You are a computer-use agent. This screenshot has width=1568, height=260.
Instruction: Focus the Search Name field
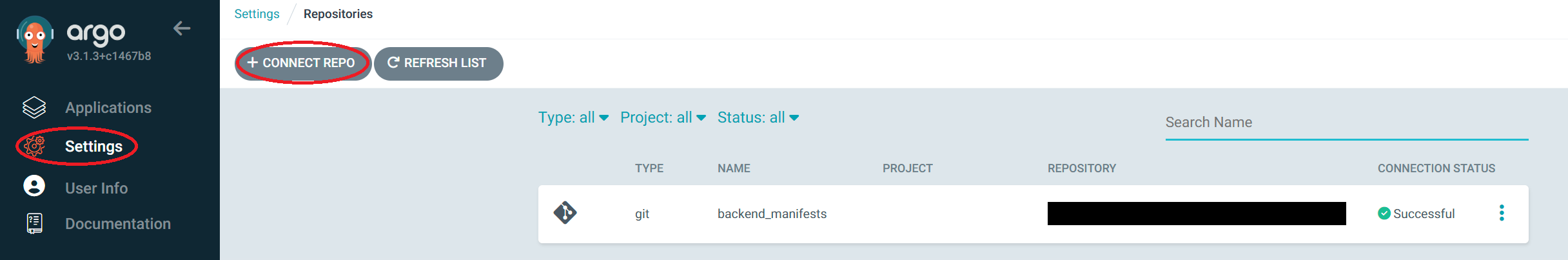[x=1346, y=123]
